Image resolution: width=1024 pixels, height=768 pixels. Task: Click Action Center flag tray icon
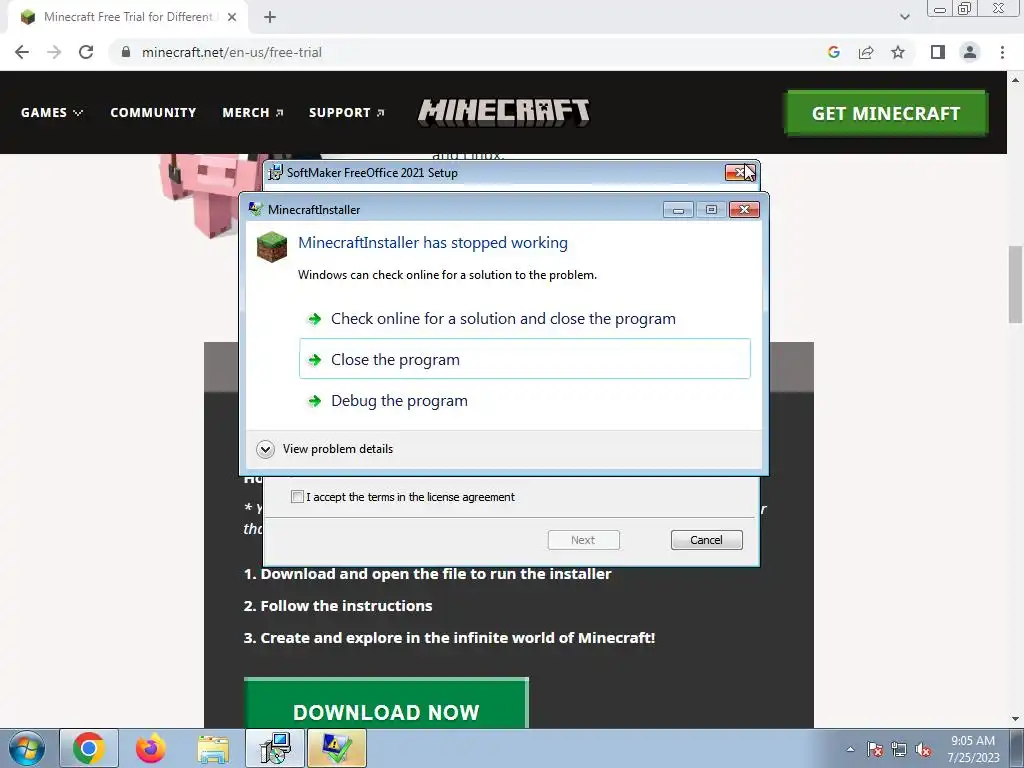(875, 749)
